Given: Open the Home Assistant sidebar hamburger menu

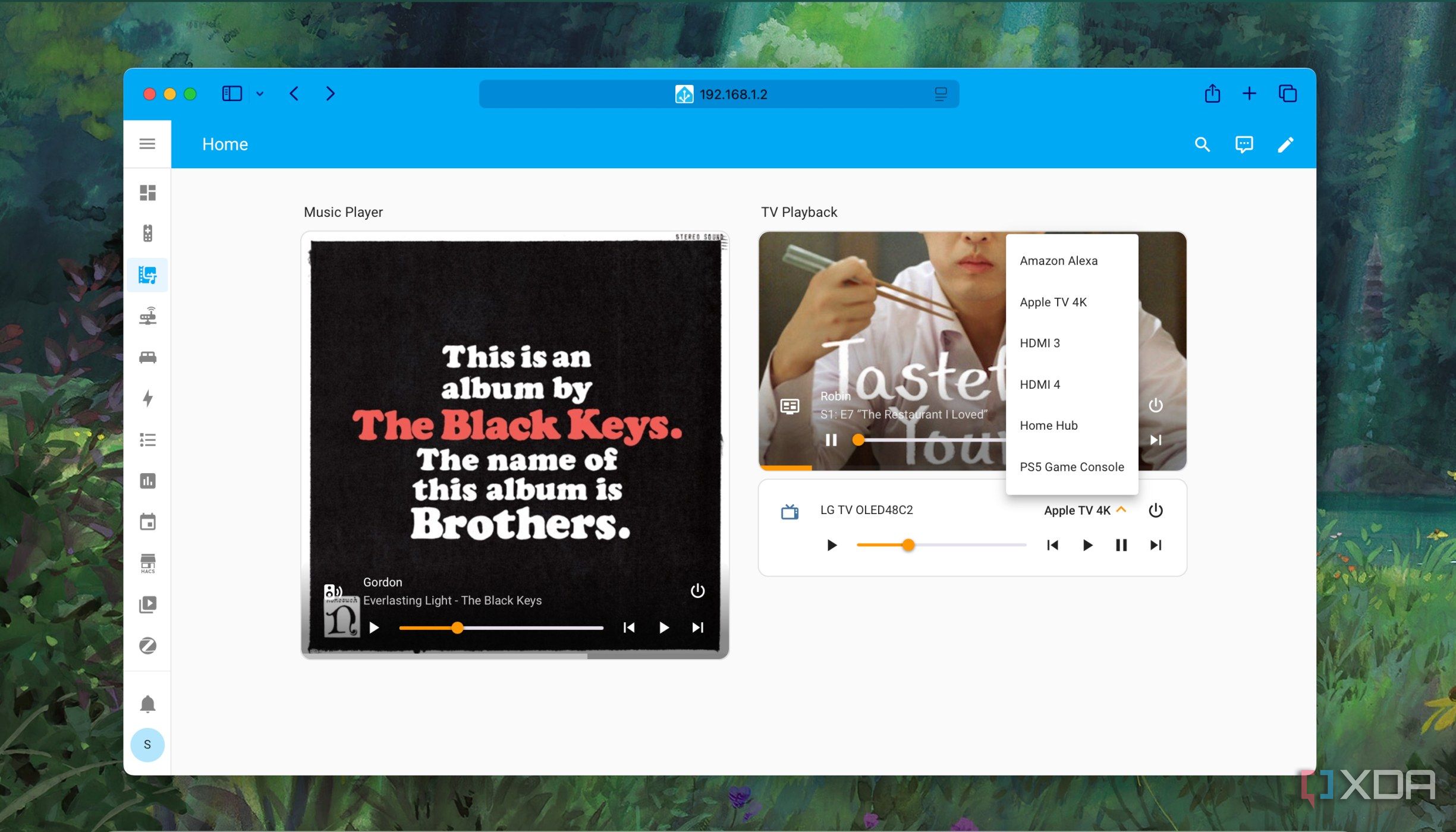Looking at the screenshot, I should pyautogui.click(x=147, y=144).
